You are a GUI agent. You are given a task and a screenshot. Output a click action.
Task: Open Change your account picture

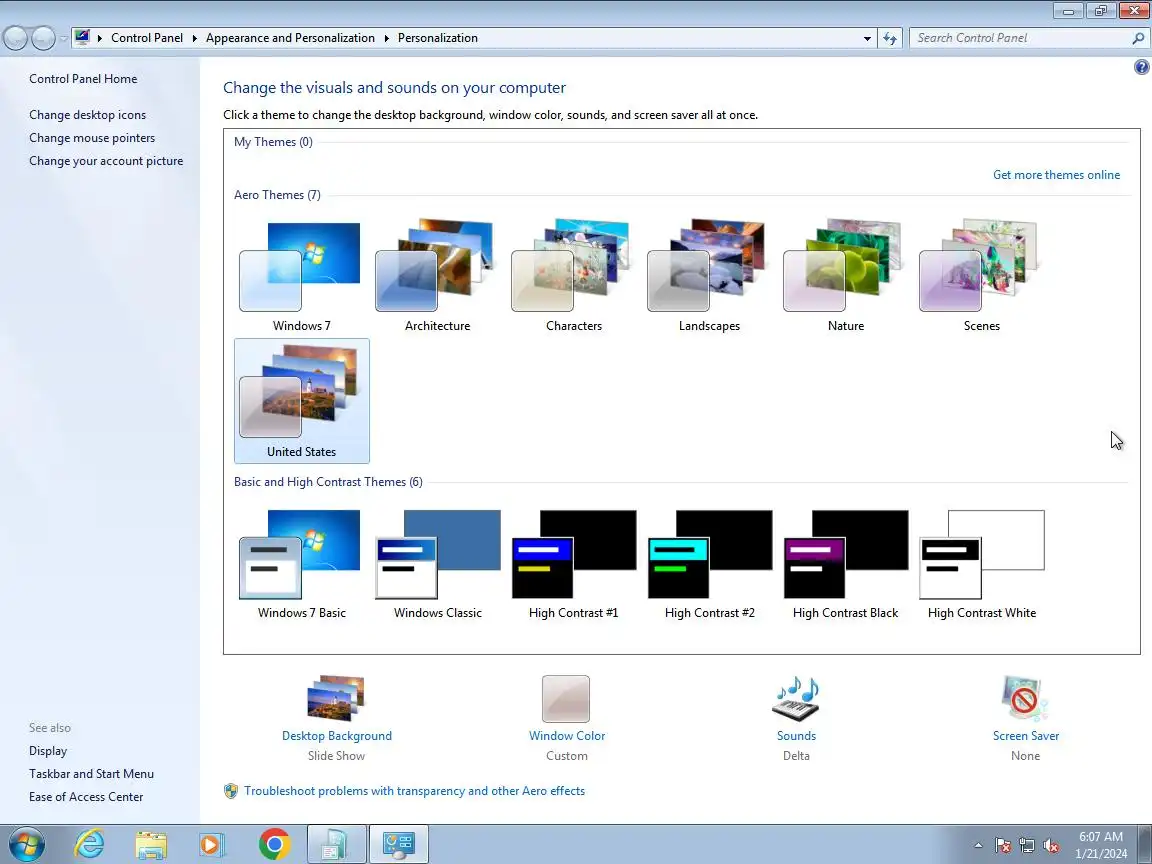[106, 161]
